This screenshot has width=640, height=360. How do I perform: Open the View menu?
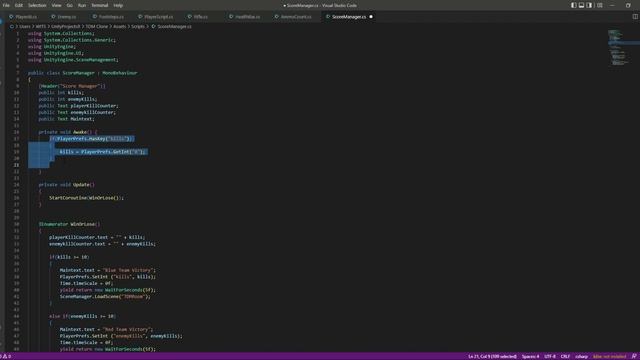tap(56, 5)
